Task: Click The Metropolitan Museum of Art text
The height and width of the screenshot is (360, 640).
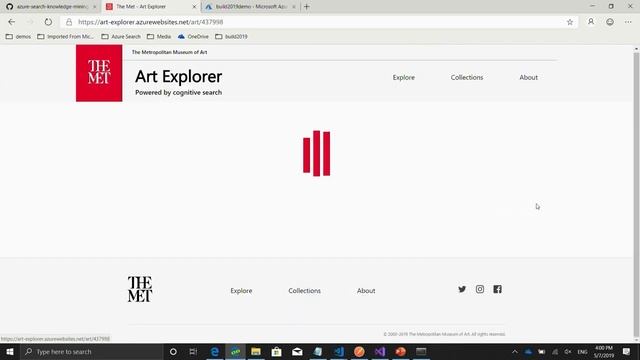Action: [x=169, y=52]
